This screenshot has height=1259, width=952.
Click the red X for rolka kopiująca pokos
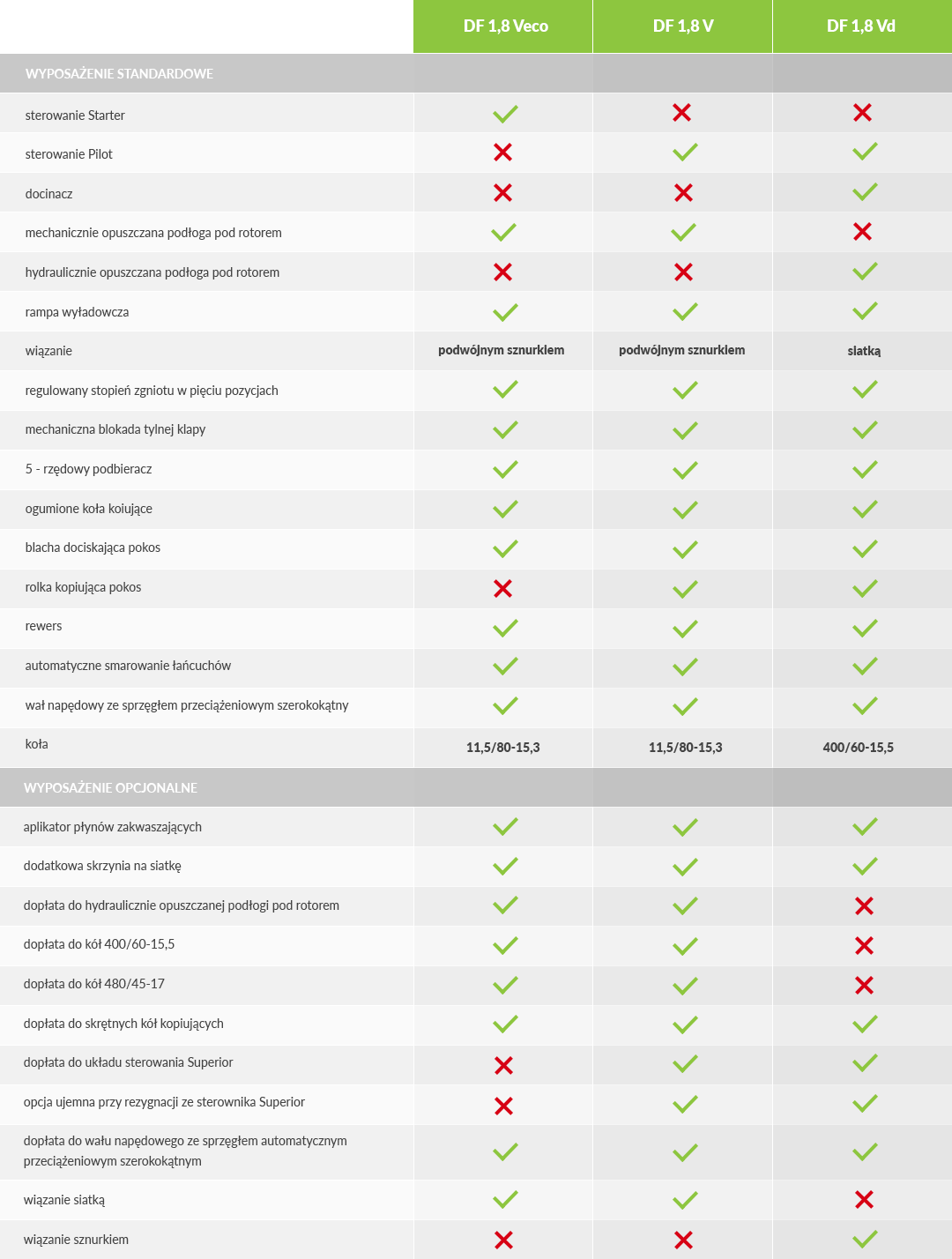coord(502,589)
